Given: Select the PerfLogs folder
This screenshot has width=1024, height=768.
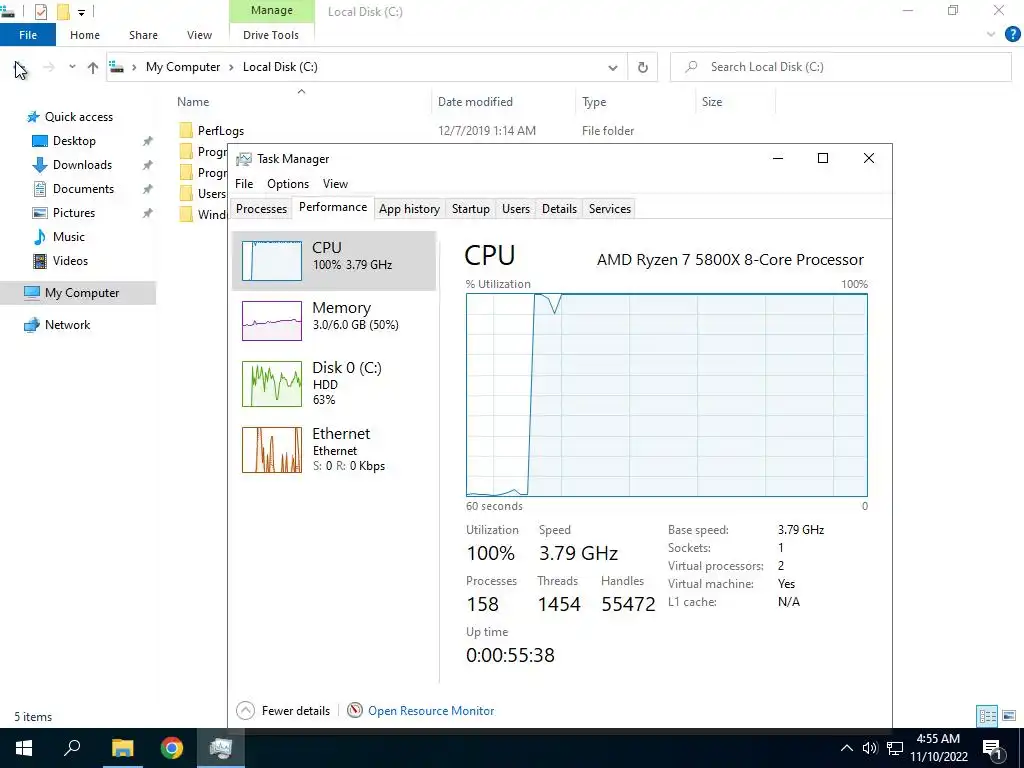Looking at the screenshot, I should (221, 131).
